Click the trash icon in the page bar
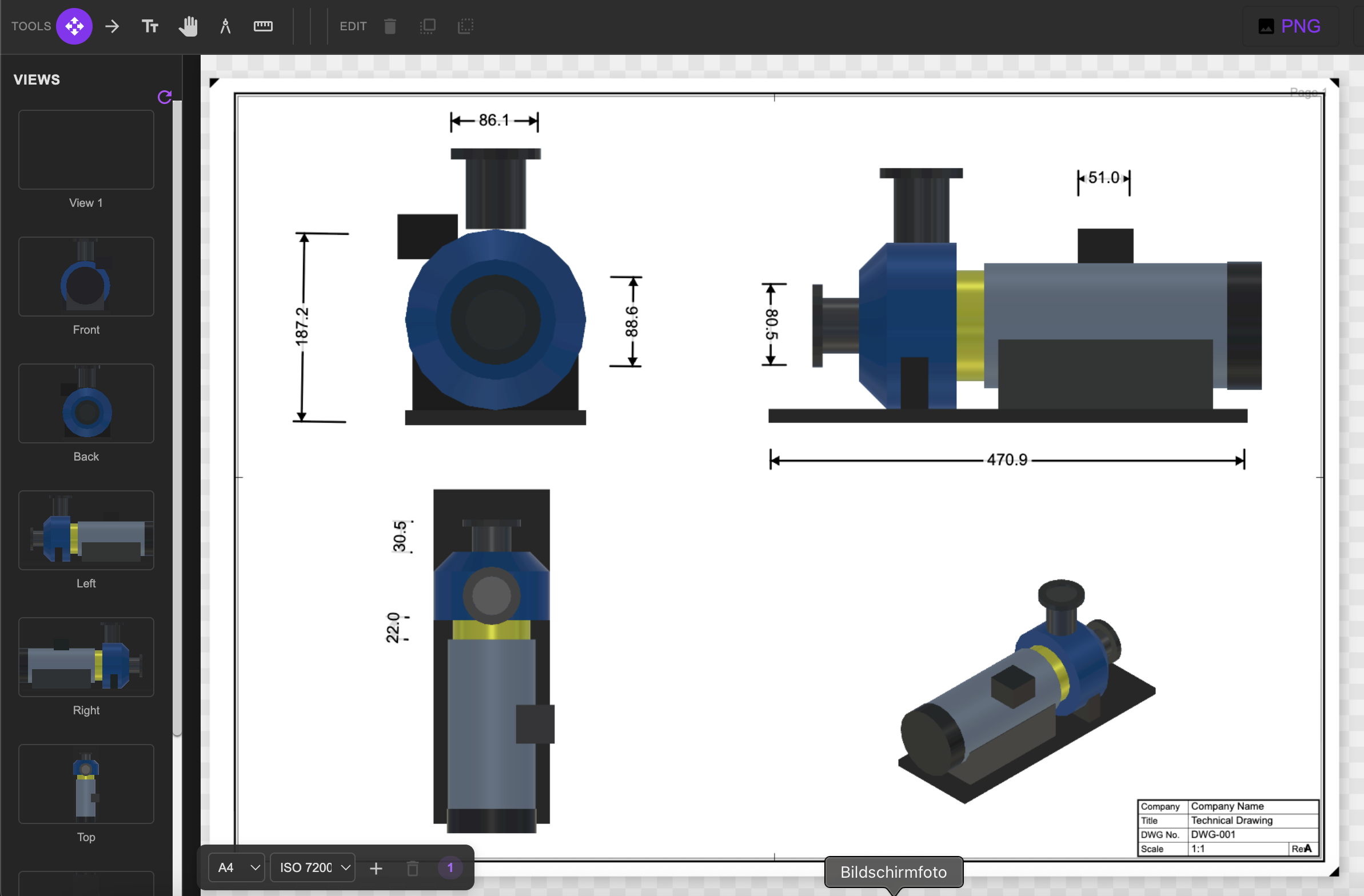1364x896 pixels. click(413, 868)
